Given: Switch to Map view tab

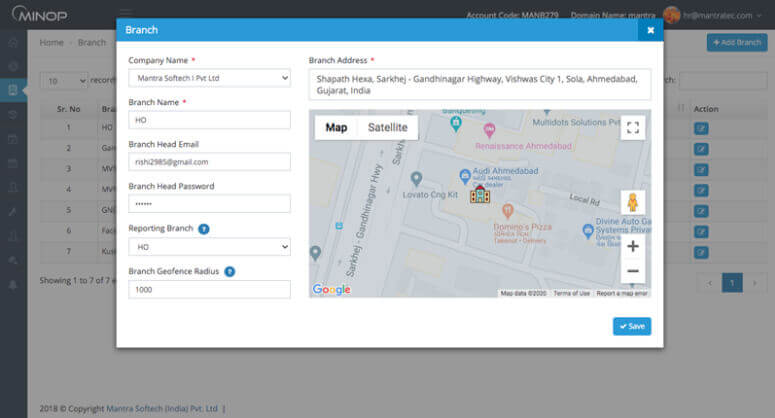Looking at the screenshot, I should tap(336, 128).
